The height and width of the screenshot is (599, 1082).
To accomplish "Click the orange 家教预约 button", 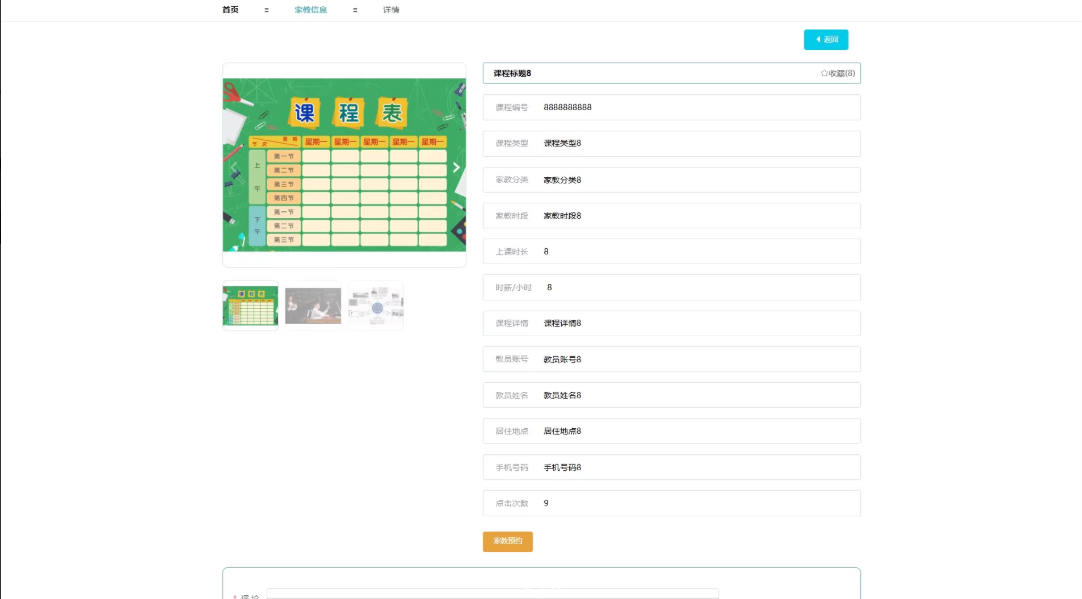I will pos(508,541).
